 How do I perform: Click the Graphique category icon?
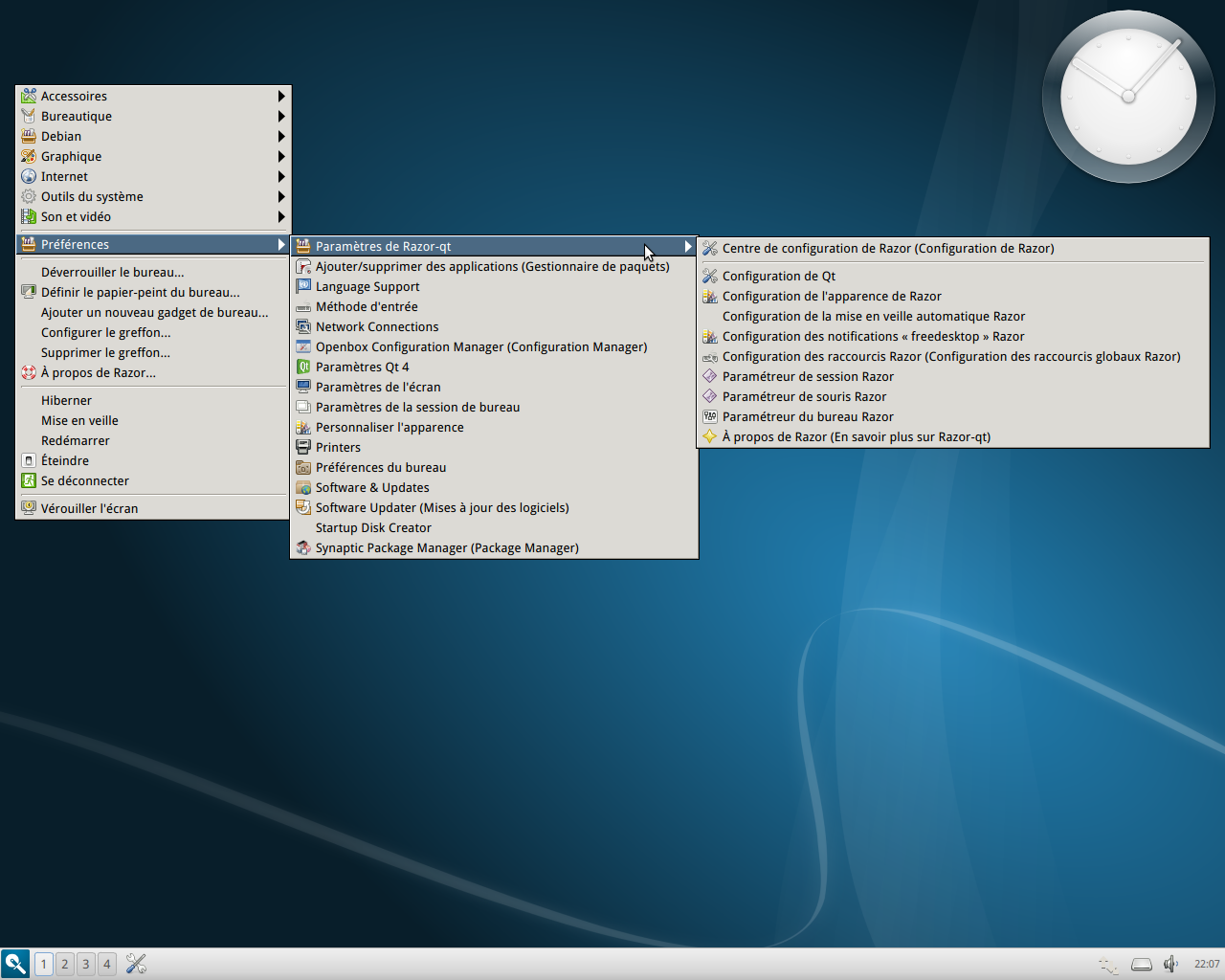point(29,156)
